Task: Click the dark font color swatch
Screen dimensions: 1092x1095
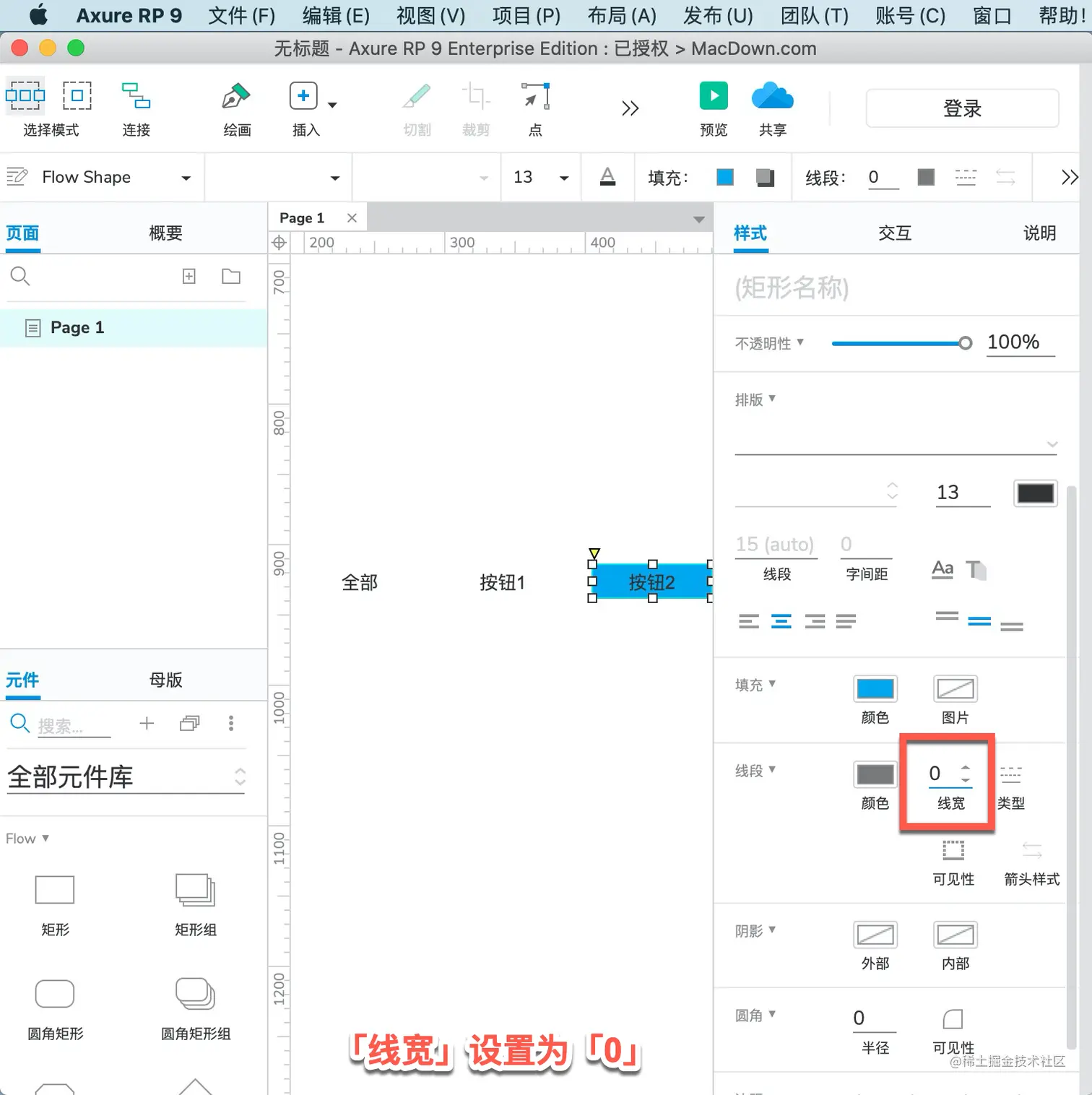Action: tap(1035, 493)
